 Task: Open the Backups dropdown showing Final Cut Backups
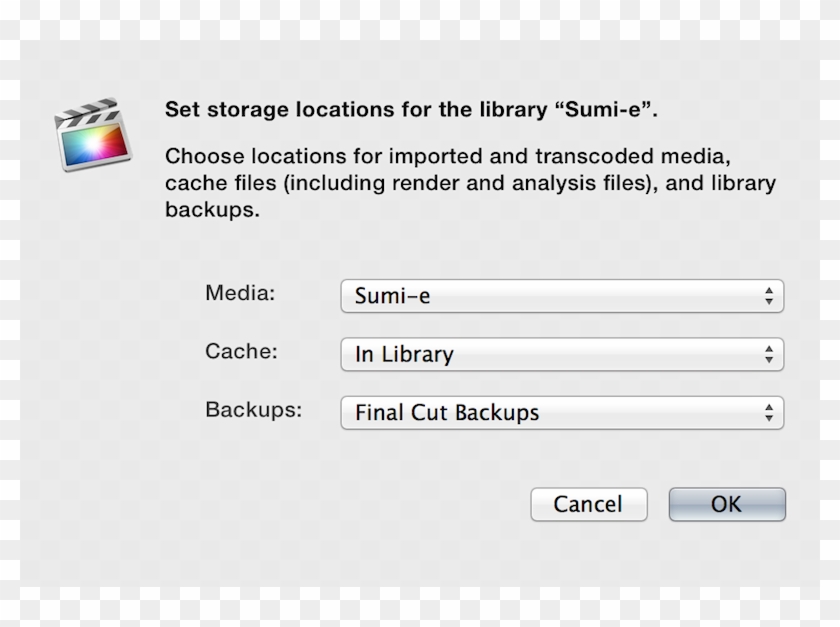(x=560, y=412)
